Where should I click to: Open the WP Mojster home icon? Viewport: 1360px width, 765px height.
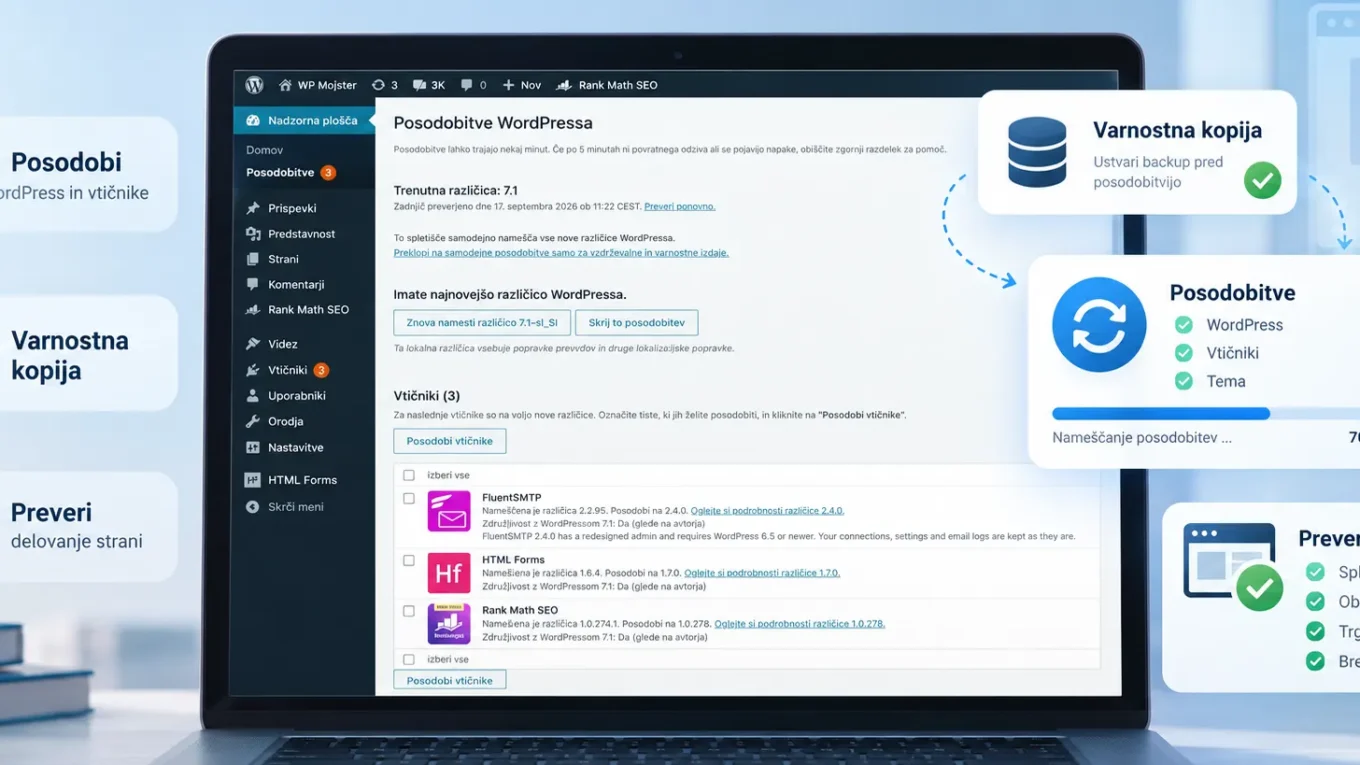[x=286, y=85]
